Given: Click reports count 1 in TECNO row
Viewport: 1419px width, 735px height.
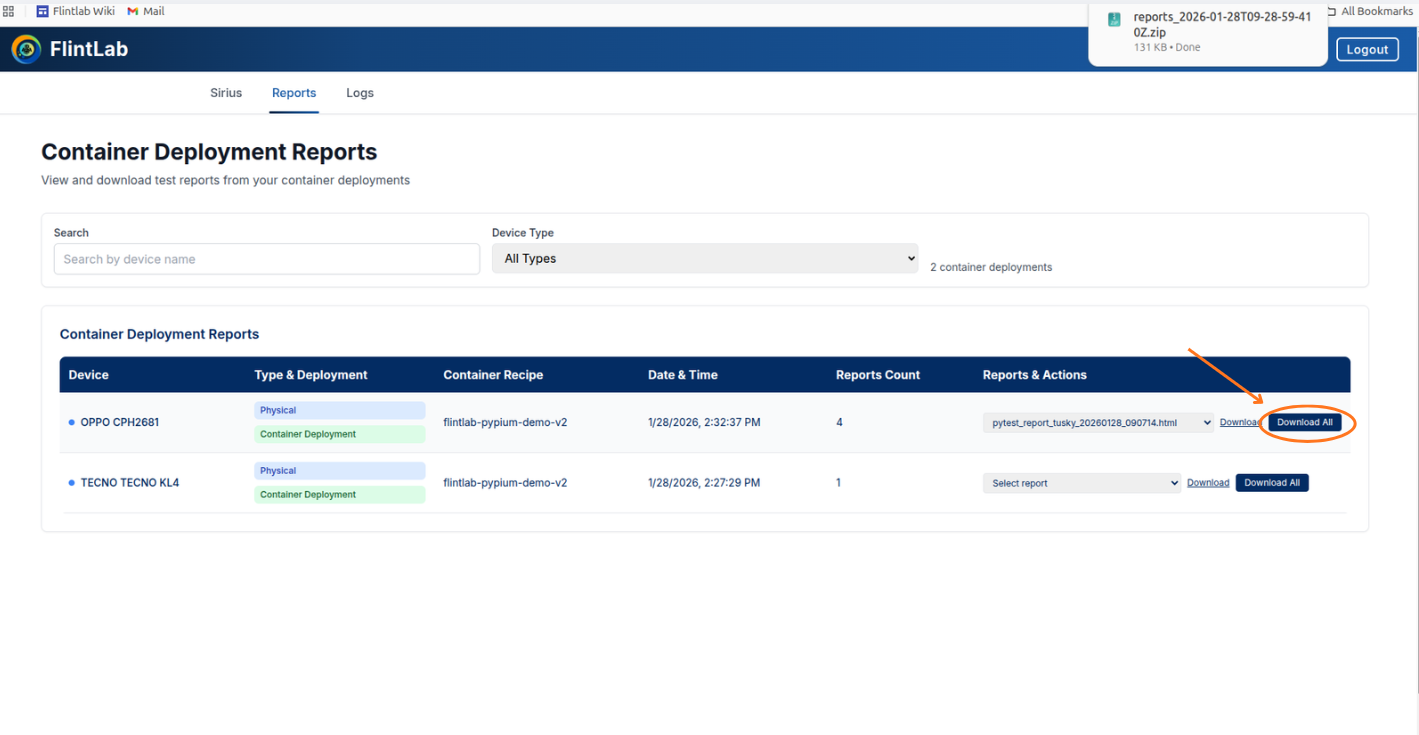Looking at the screenshot, I should [x=838, y=483].
